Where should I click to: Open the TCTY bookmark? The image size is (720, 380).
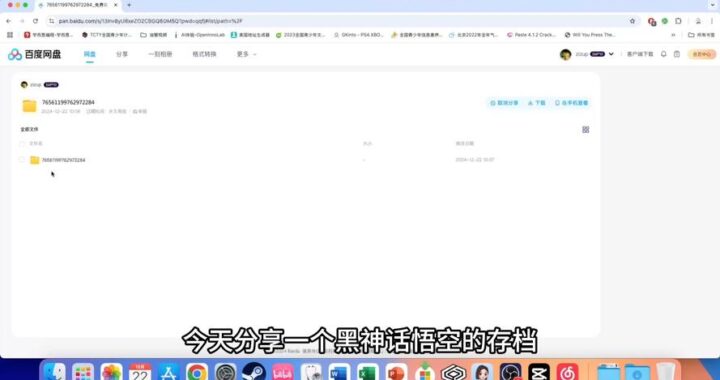107,35
